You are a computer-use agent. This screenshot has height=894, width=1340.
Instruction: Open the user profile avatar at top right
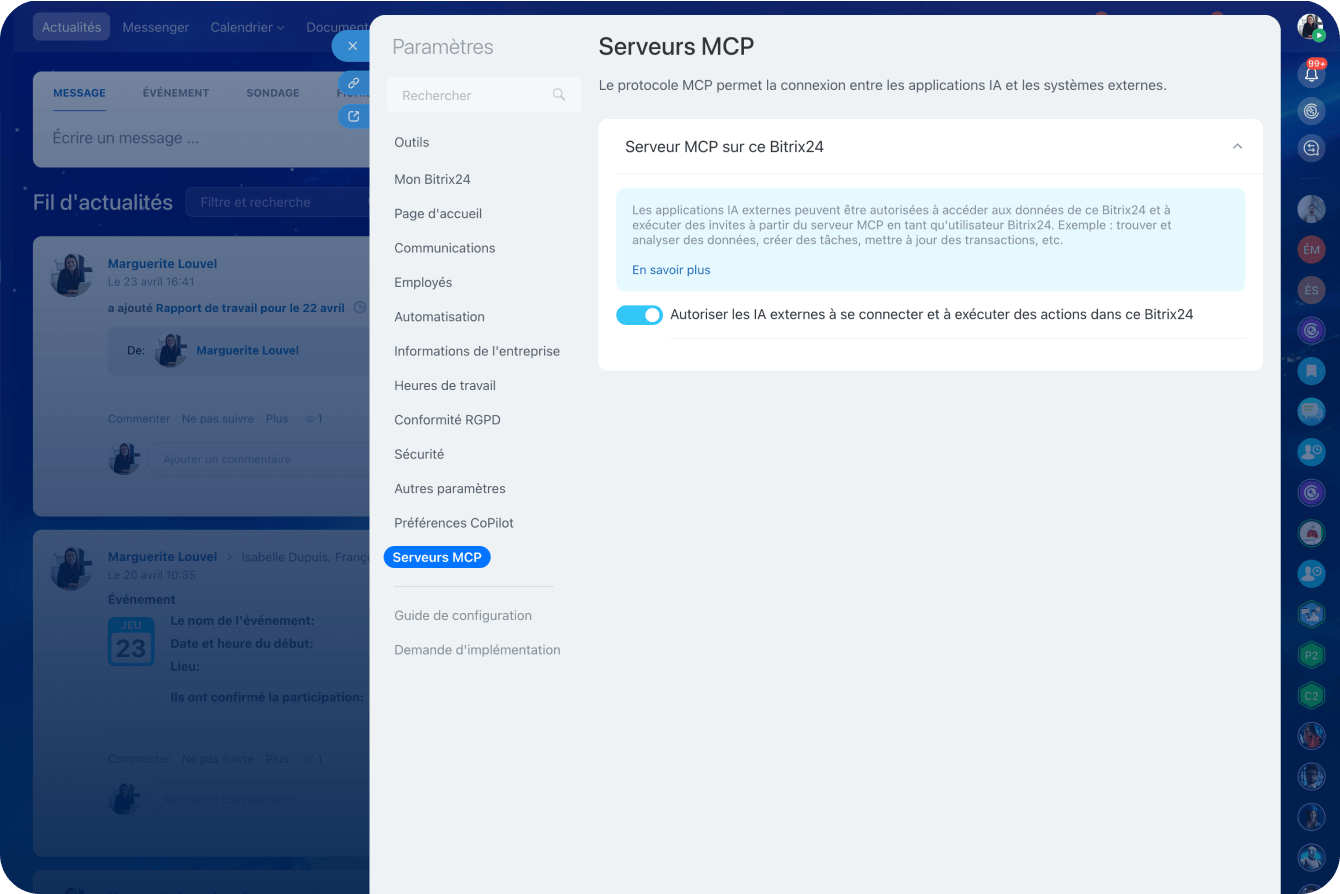point(1311,27)
